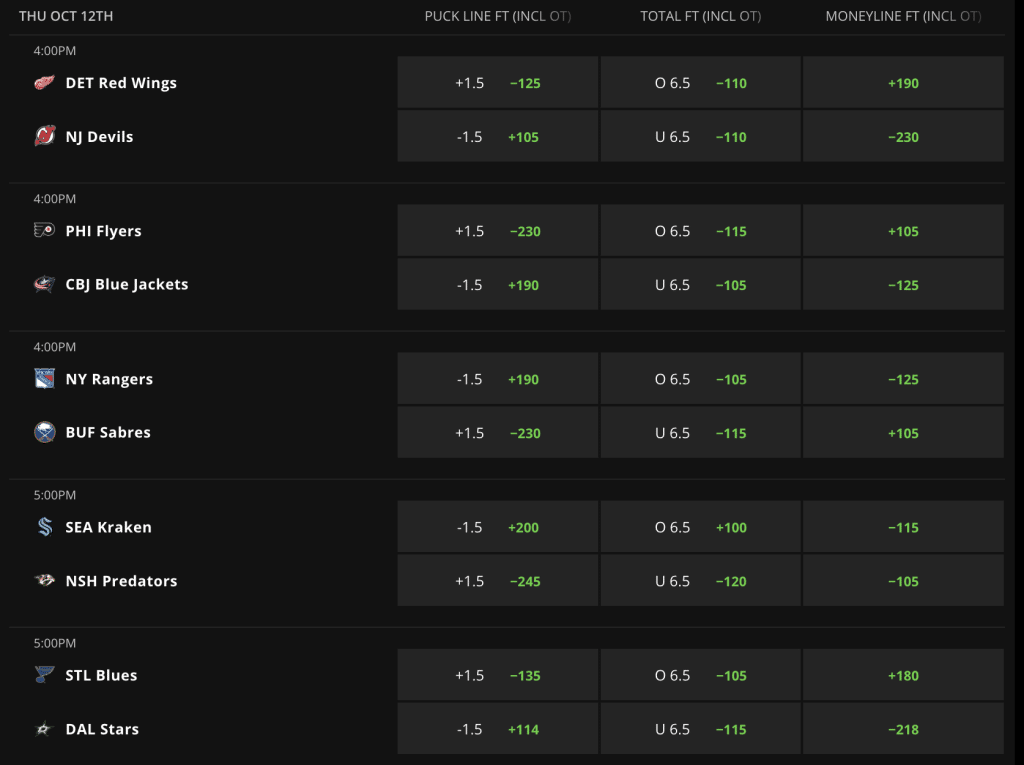
Task: Bet SEA Kraken moneyline -115
Action: point(903,527)
